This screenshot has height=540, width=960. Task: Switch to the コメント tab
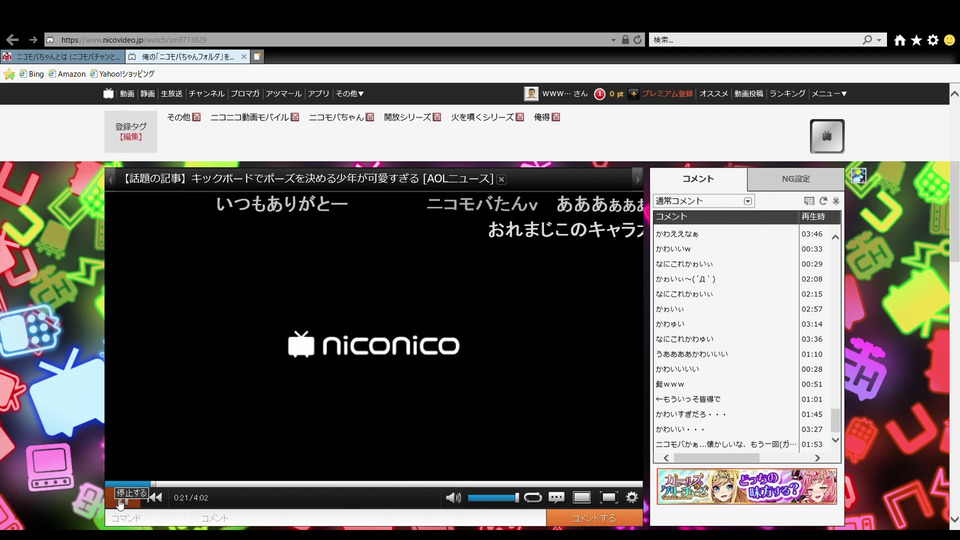(698, 179)
